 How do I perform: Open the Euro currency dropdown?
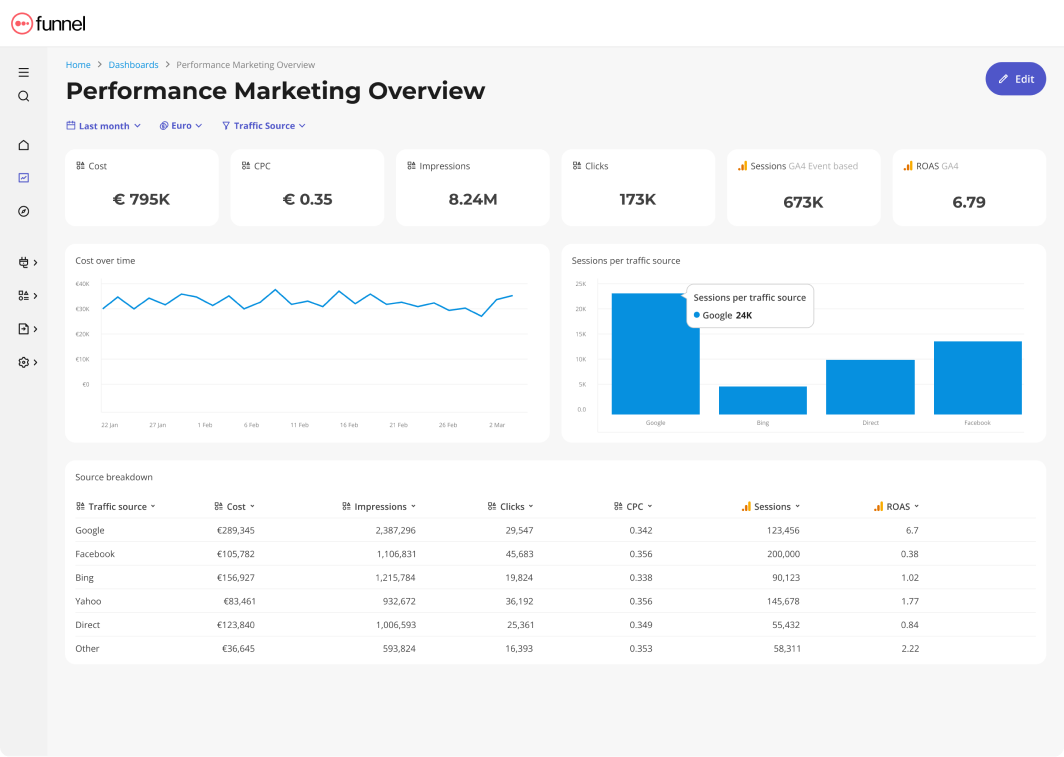[180, 125]
